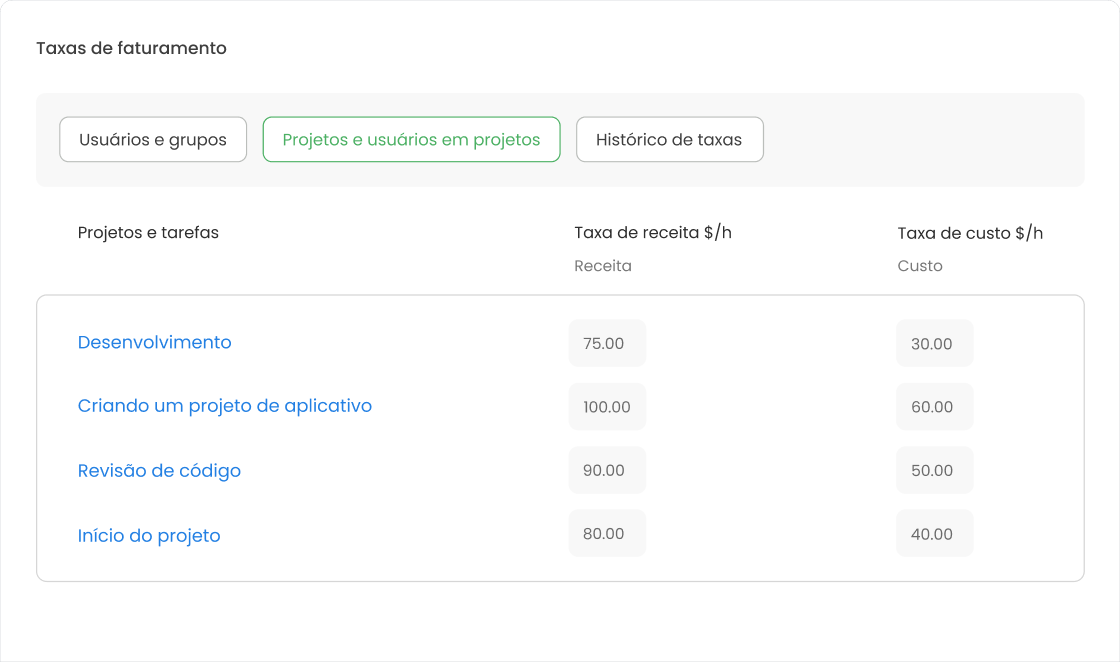Go to the Início do projeto link

pyautogui.click(x=149, y=535)
